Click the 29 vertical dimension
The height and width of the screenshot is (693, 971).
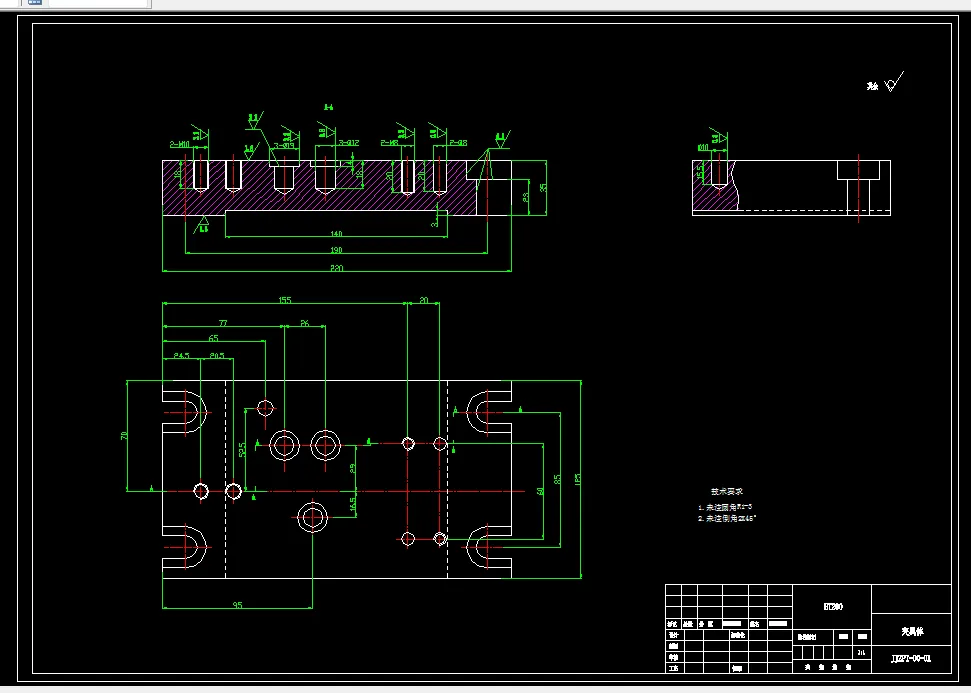tap(352, 468)
